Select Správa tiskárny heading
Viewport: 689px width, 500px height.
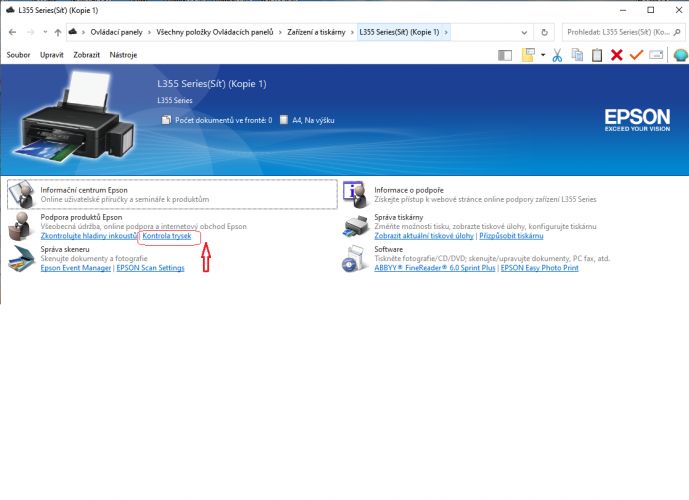click(399, 217)
